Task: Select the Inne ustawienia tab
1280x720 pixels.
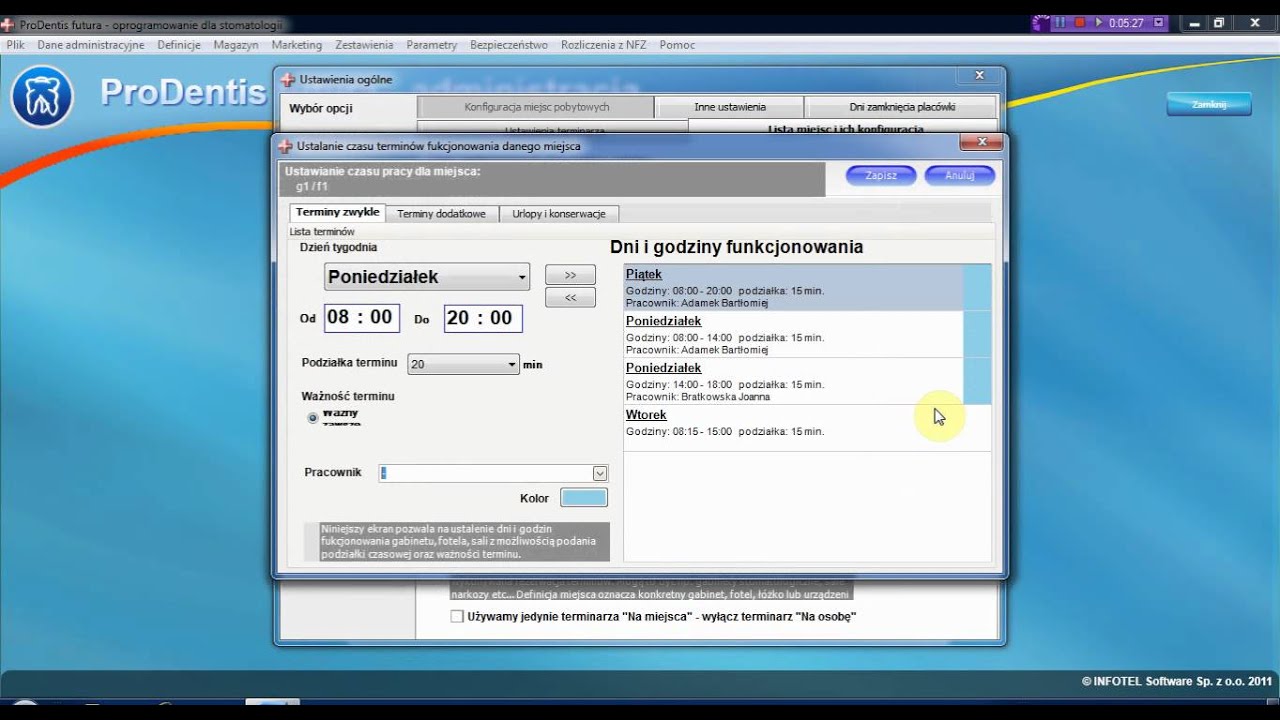Action: pos(730,107)
